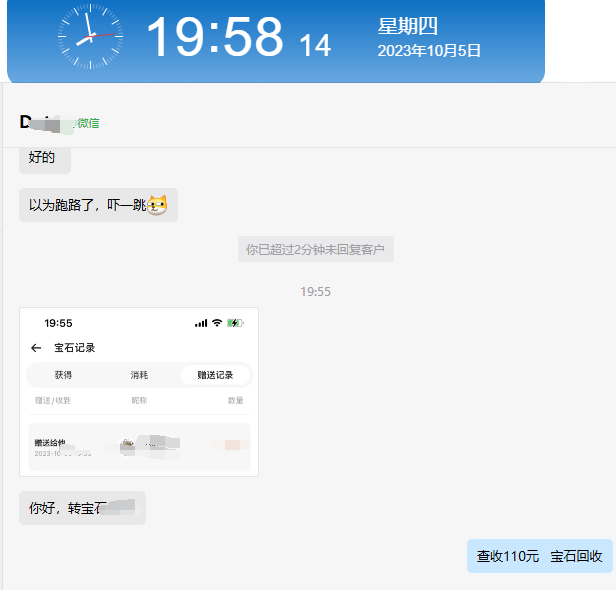Viewport: 616px width, 590px height.
Task: Select the 获得 tab
Action: tap(63, 375)
